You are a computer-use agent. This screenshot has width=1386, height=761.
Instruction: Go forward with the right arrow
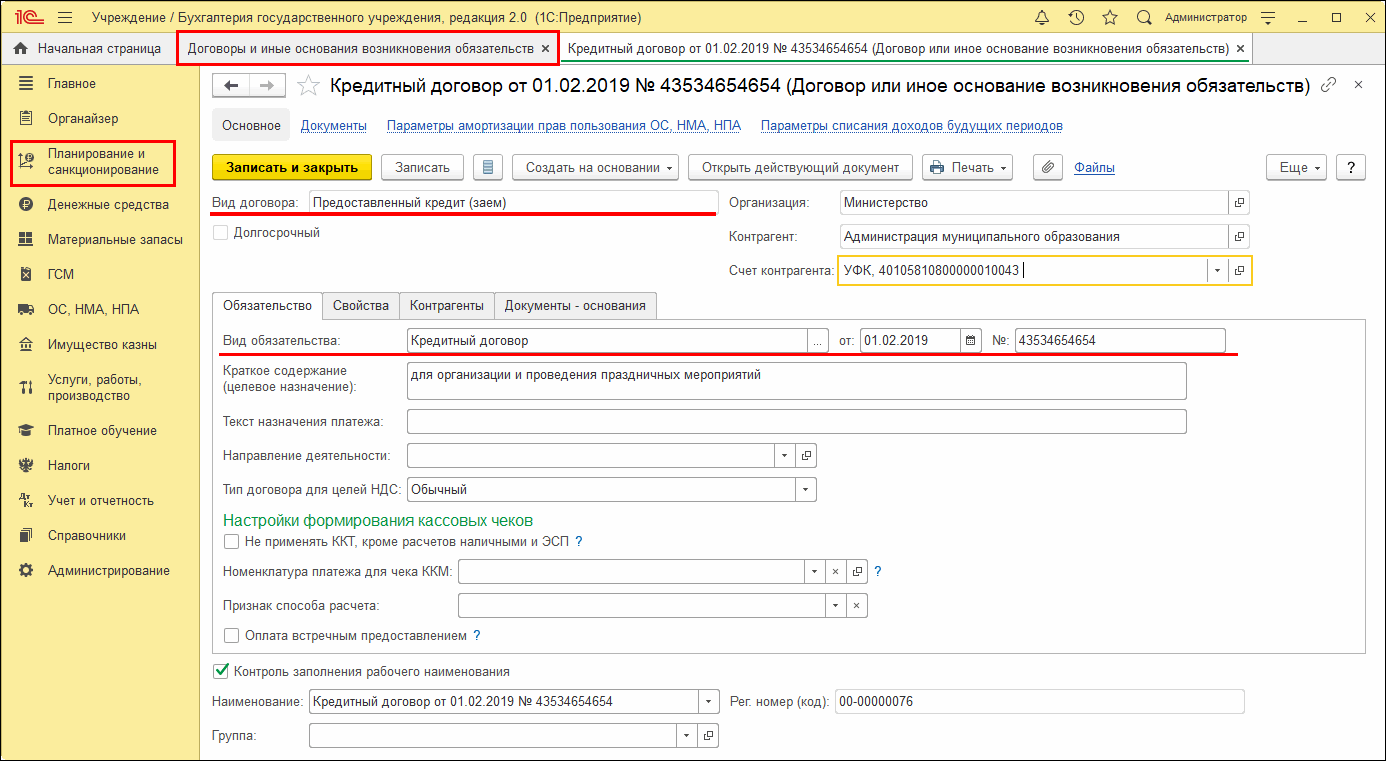(x=267, y=86)
